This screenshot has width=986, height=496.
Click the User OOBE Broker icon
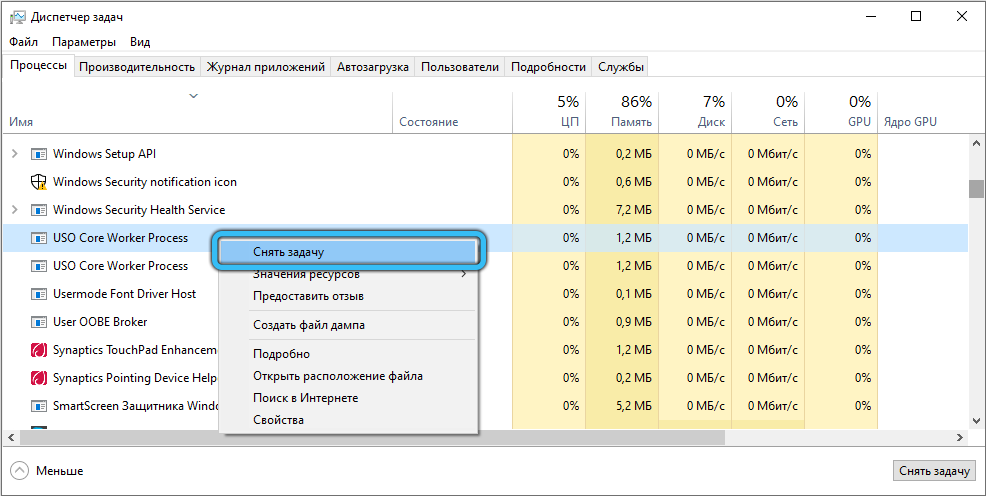click(39, 322)
